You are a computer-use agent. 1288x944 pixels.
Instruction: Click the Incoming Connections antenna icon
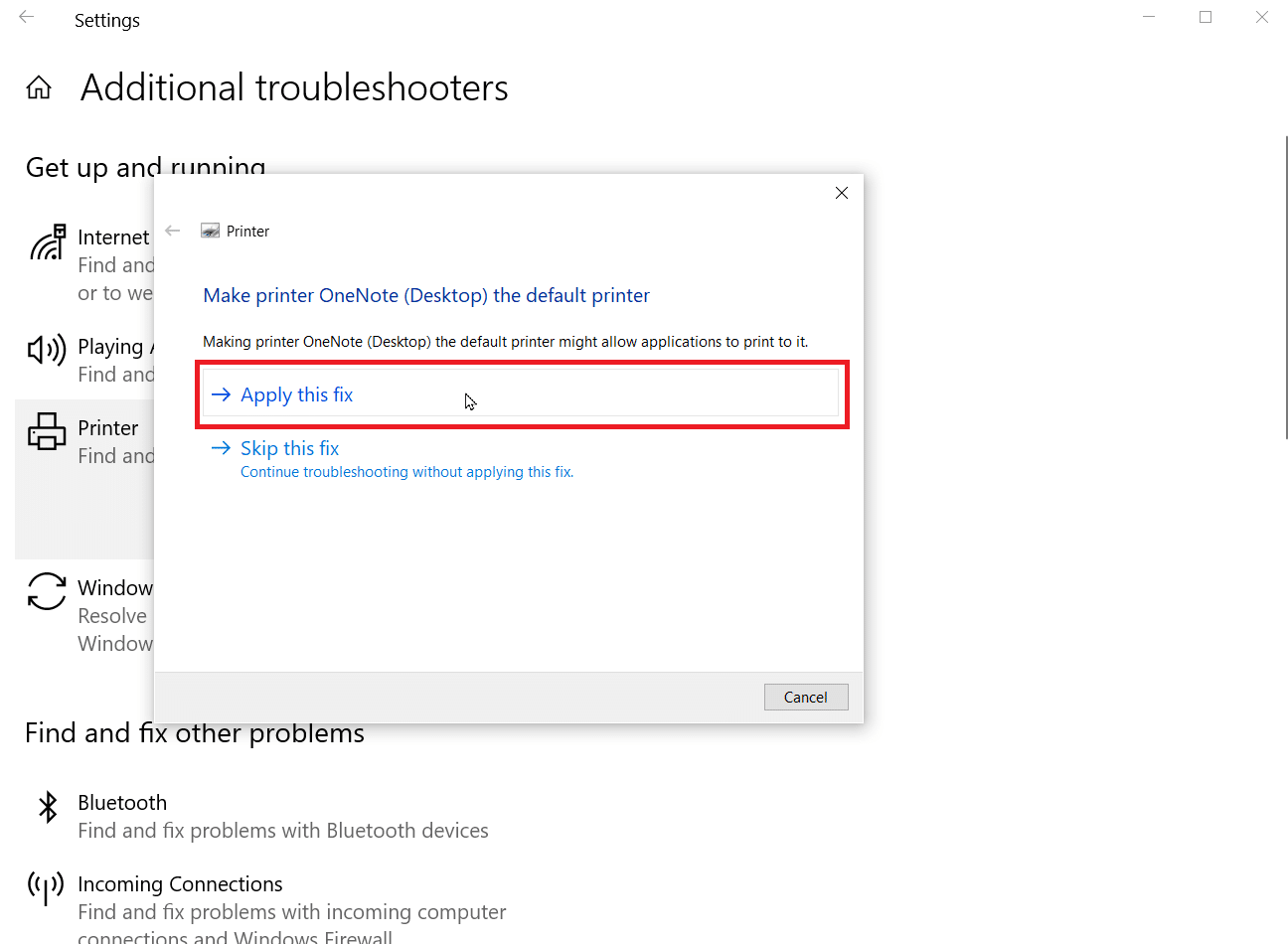[46, 887]
